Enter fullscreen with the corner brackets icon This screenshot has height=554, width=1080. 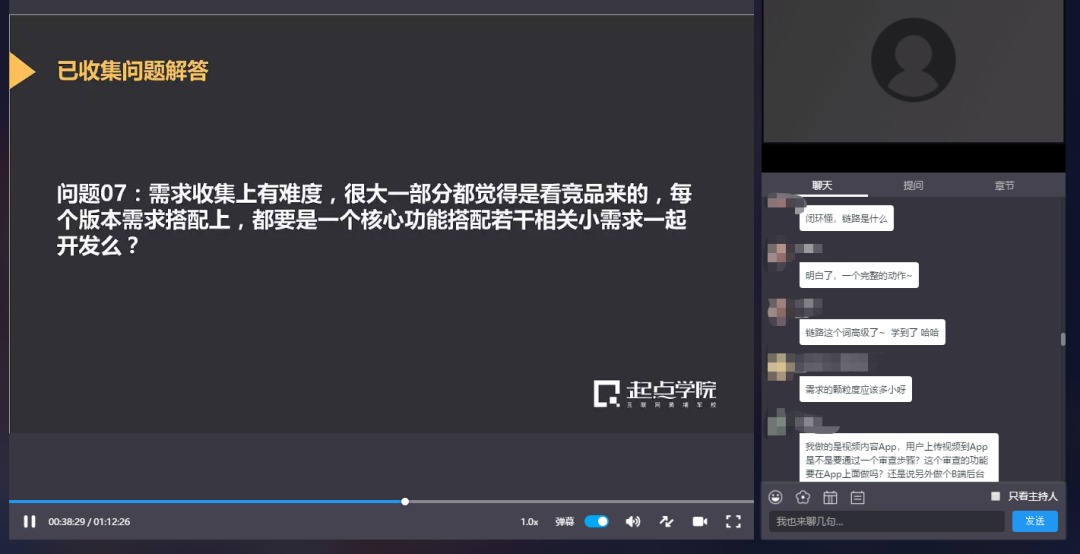pyautogui.click(x=734, y=522)
